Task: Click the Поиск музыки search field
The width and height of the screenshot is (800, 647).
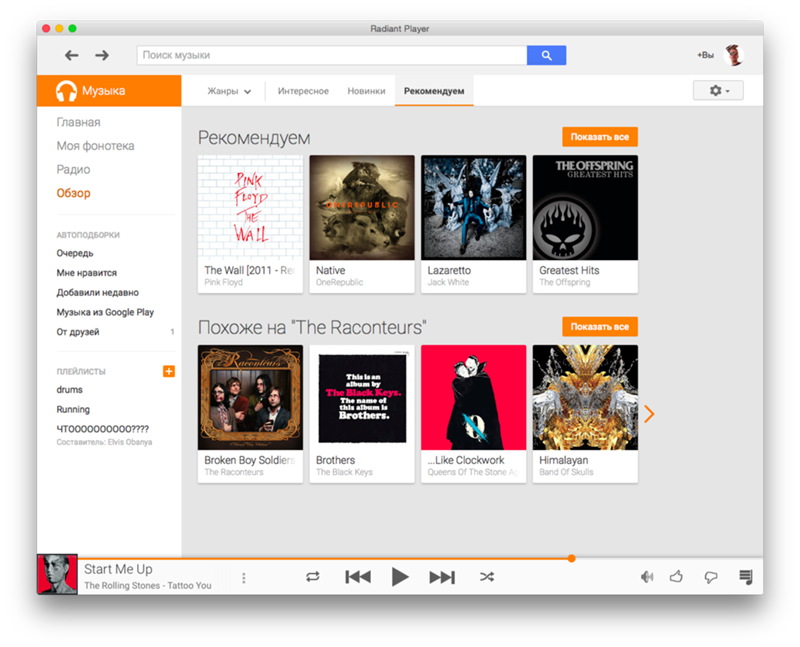Action: click(x=332, y=55)
